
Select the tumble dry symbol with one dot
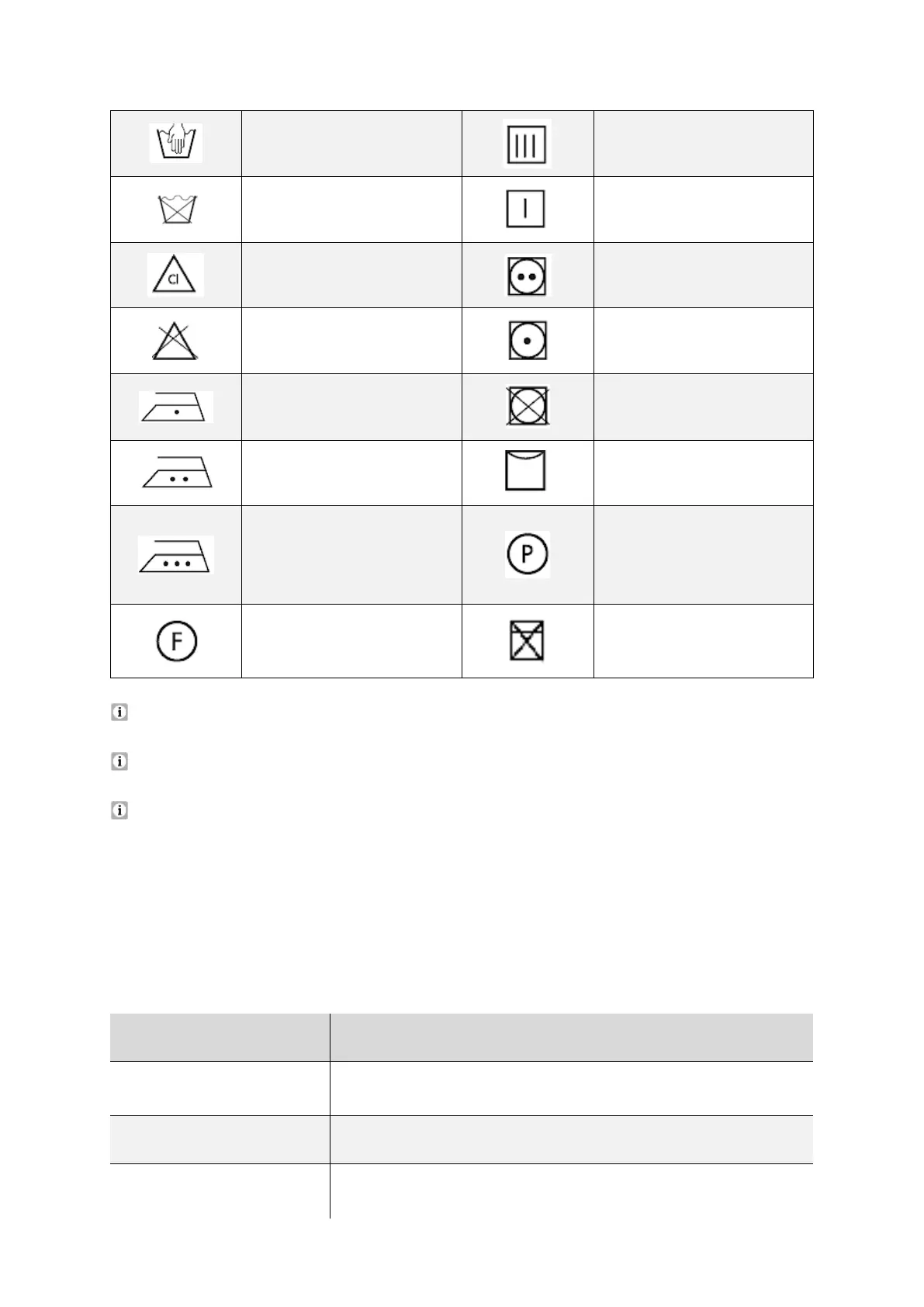tap(527, 341)
